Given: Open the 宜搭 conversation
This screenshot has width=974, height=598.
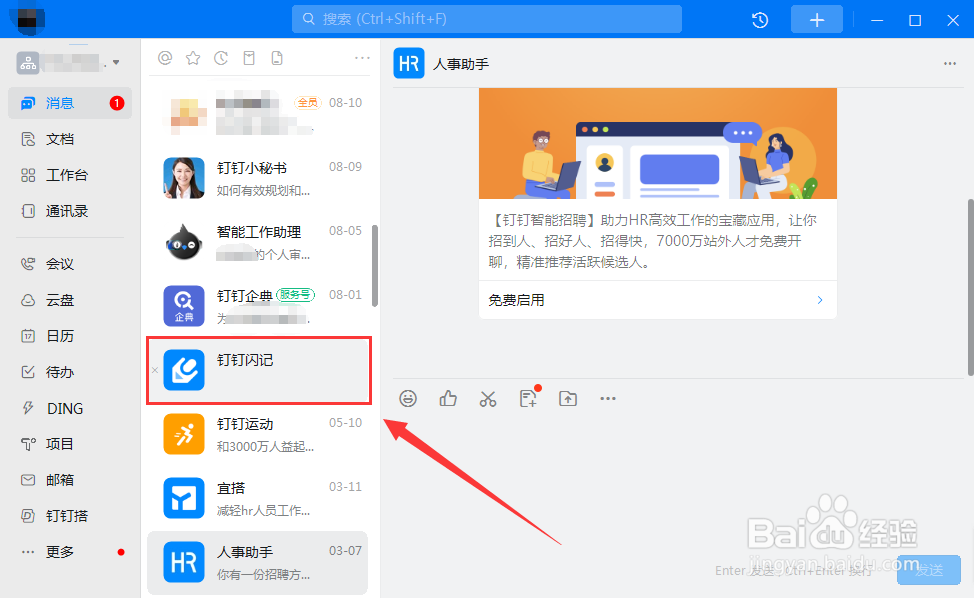Looking at the screenshot, I should click(x=258, y=498).
